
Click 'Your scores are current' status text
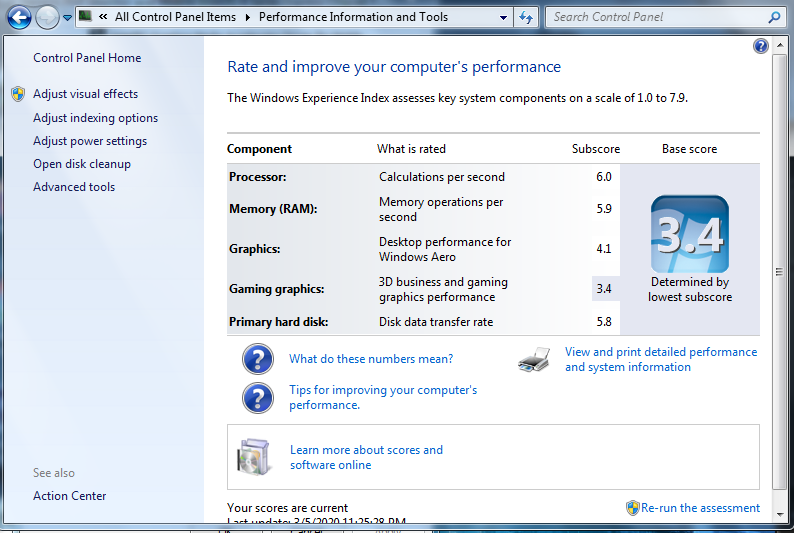coord(287,508)
